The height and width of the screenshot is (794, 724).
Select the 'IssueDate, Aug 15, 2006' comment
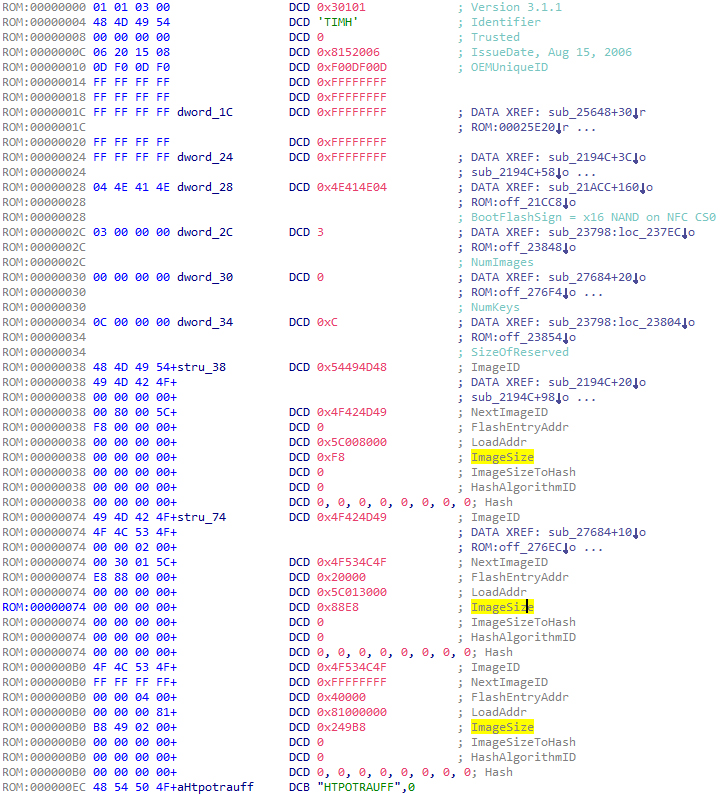click(551, 52)
